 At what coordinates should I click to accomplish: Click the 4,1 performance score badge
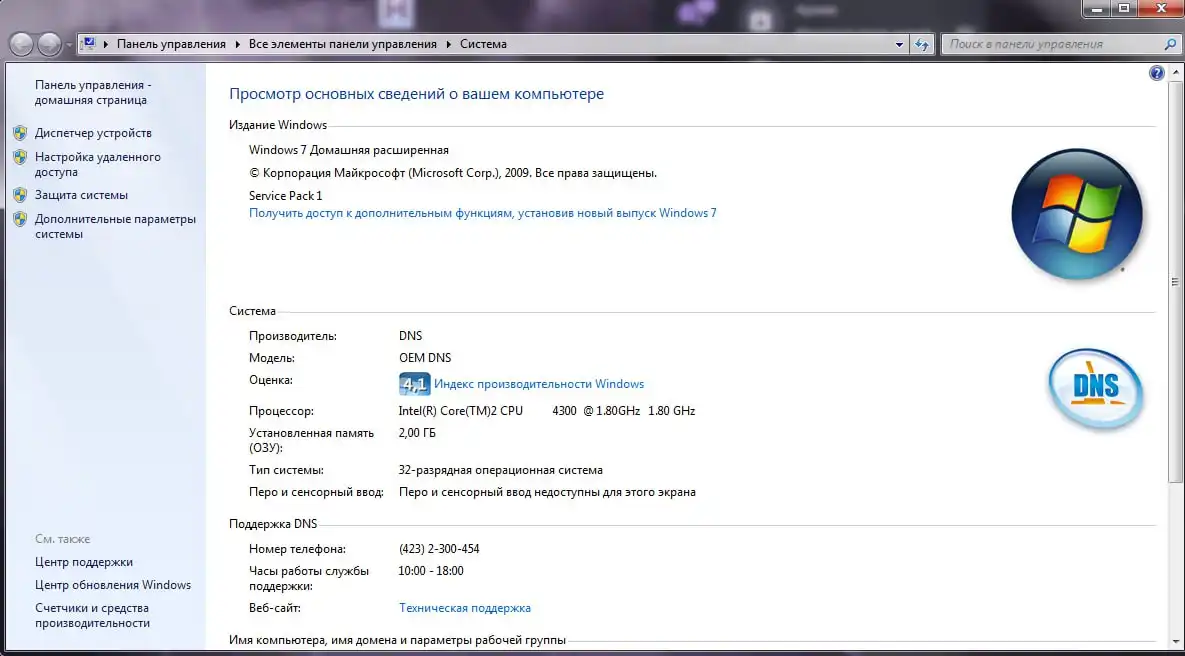[414, 384]
